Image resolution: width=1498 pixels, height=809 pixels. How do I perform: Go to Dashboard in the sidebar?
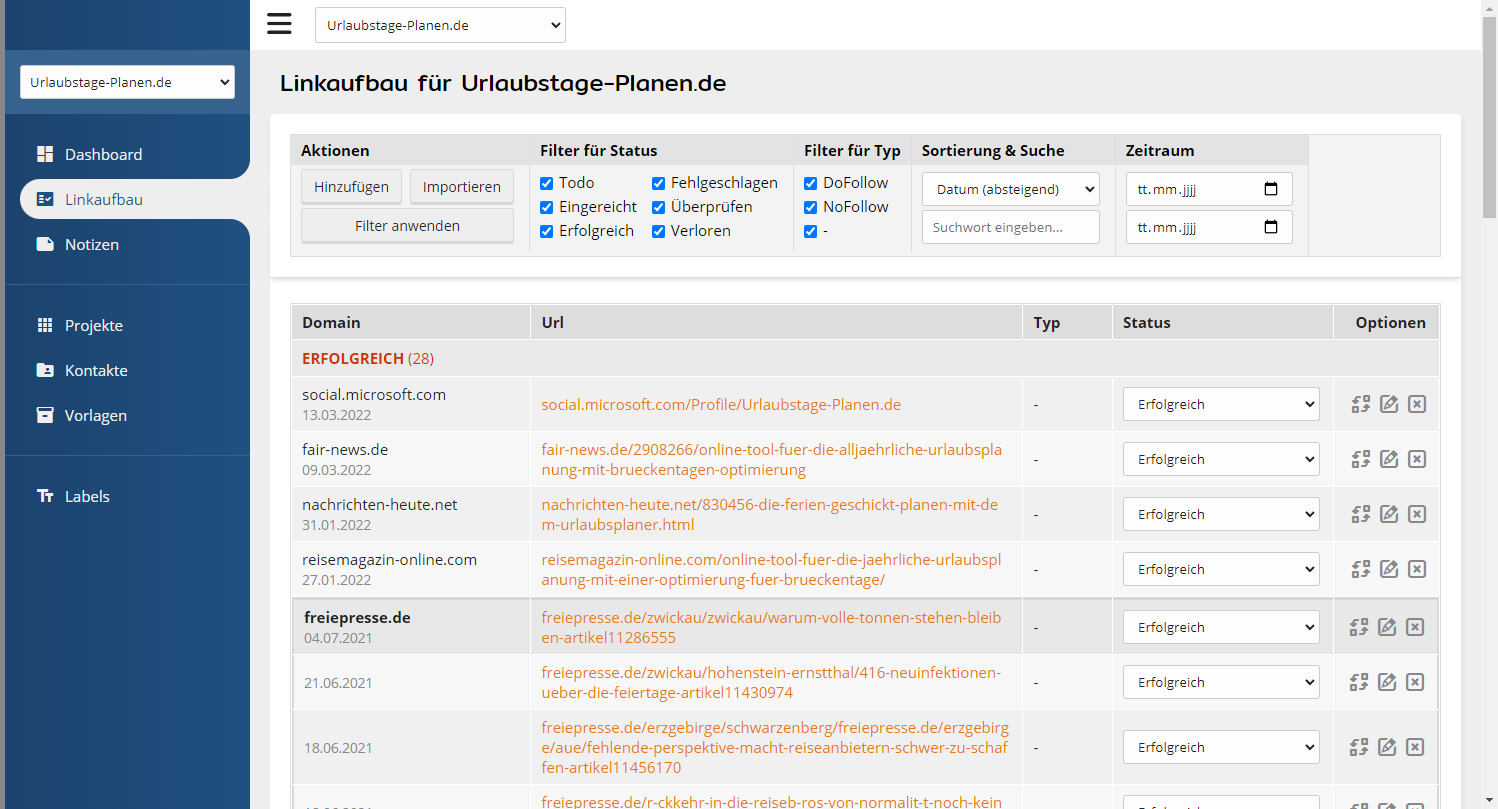coord(103,154)
